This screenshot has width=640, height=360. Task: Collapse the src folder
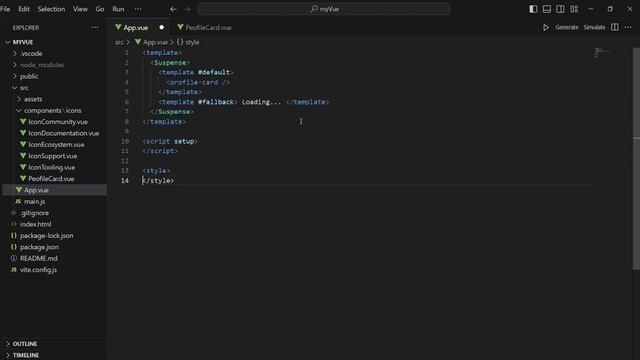point(24,88)
